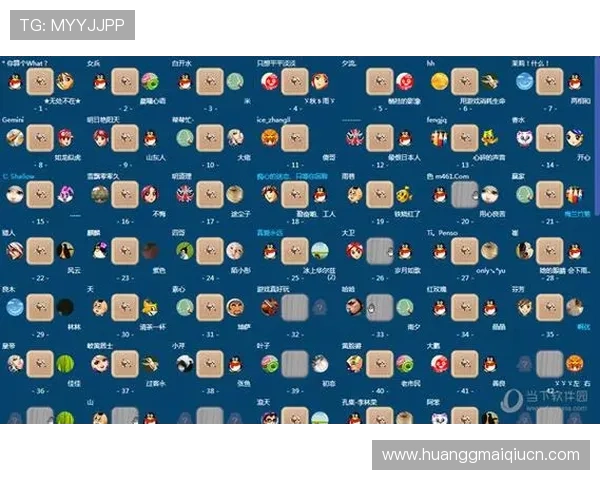This screenshot has height=480, width=600.
Task: Click the player name 'Gemini'
Action: pyautogui.click(x=13, y=120)
